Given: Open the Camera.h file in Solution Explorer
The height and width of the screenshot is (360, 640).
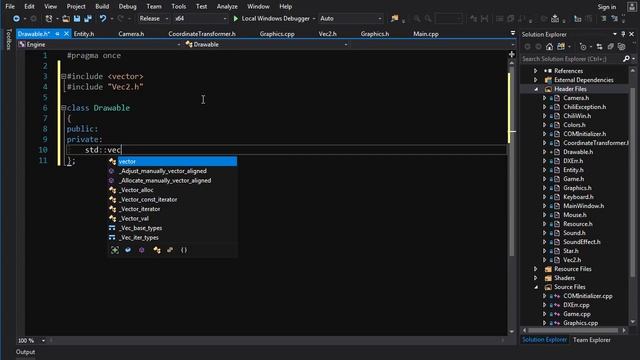Looking at the screenshot, I should pyautogui.click(x=576, y=98).
